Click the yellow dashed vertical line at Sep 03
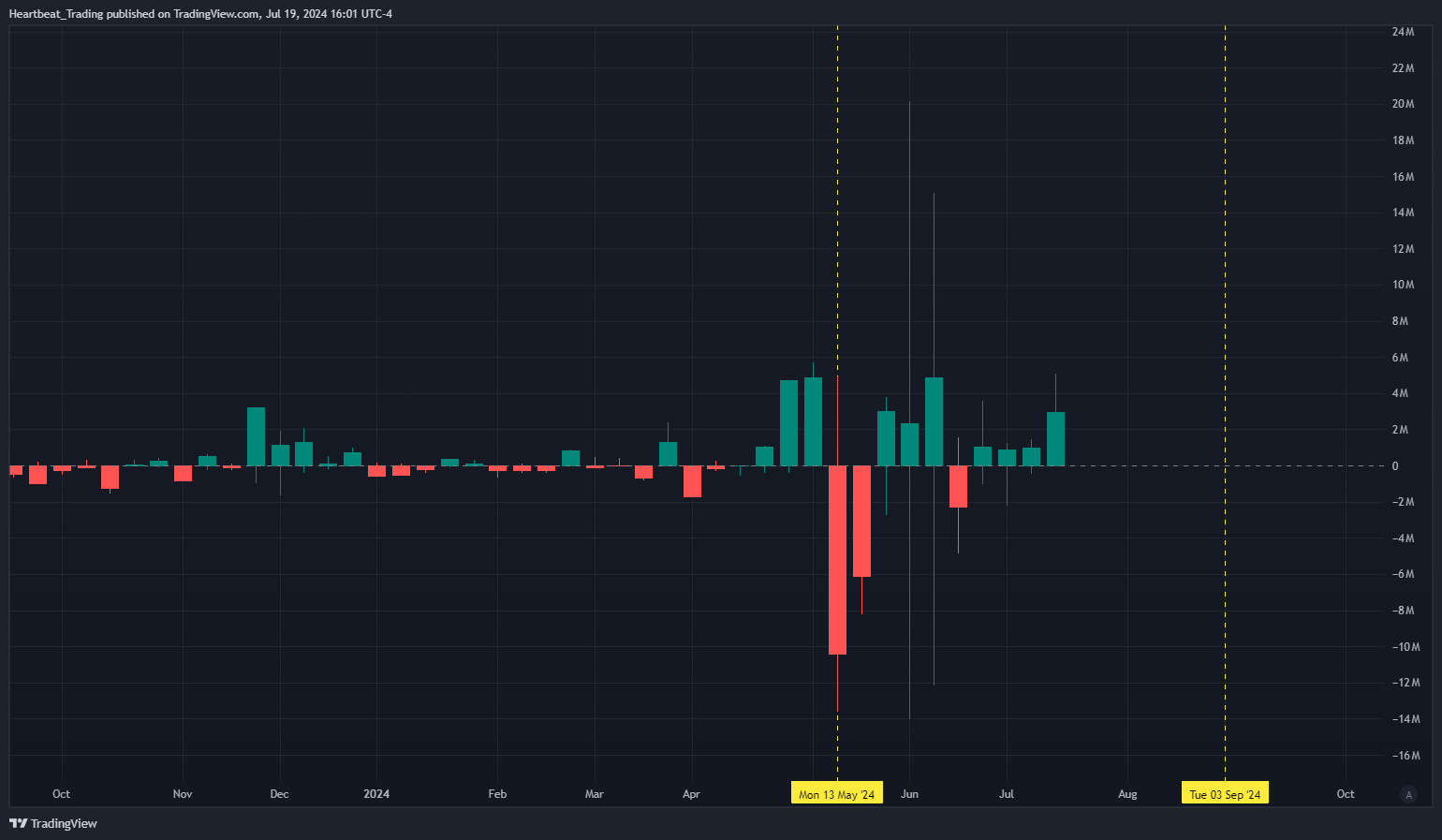Screen dimensions: 1442x840 coord(1225,403)
